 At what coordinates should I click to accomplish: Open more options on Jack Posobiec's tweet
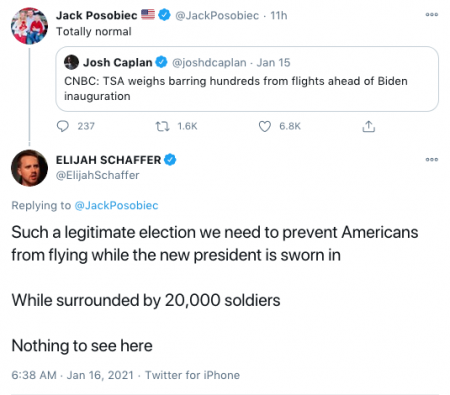pos(432,15)
